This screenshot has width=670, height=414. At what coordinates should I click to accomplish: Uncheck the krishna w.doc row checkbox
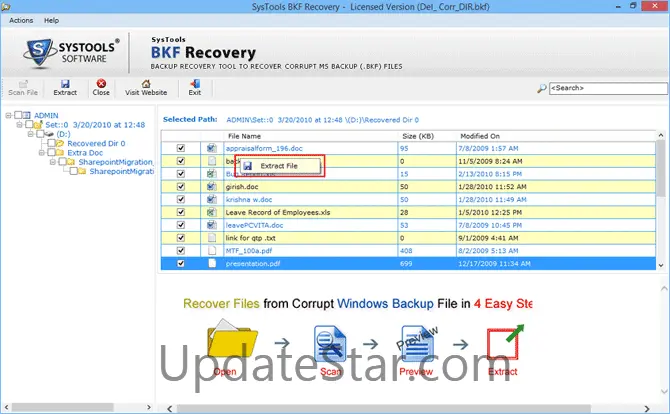coord(181,200)
